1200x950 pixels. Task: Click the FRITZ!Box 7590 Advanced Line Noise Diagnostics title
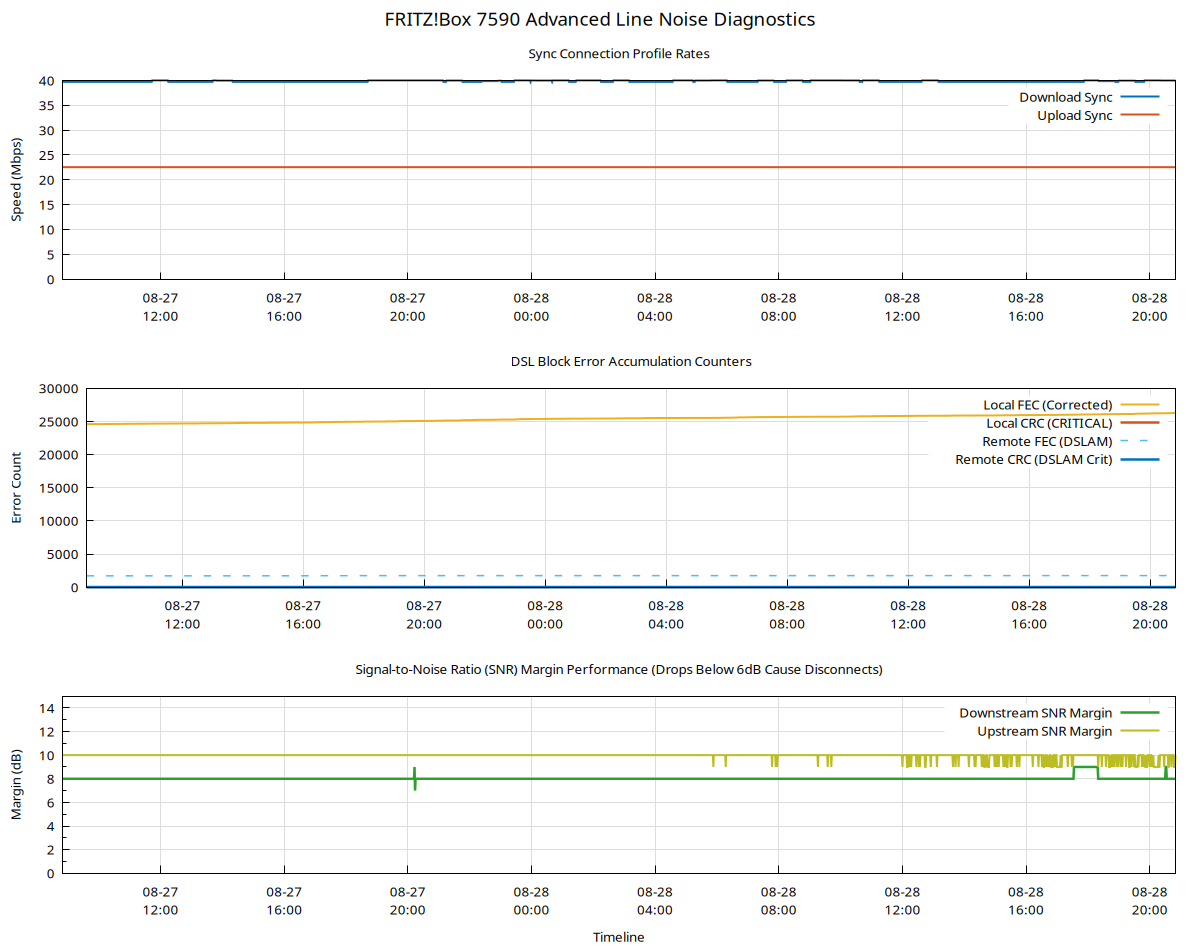600,19
